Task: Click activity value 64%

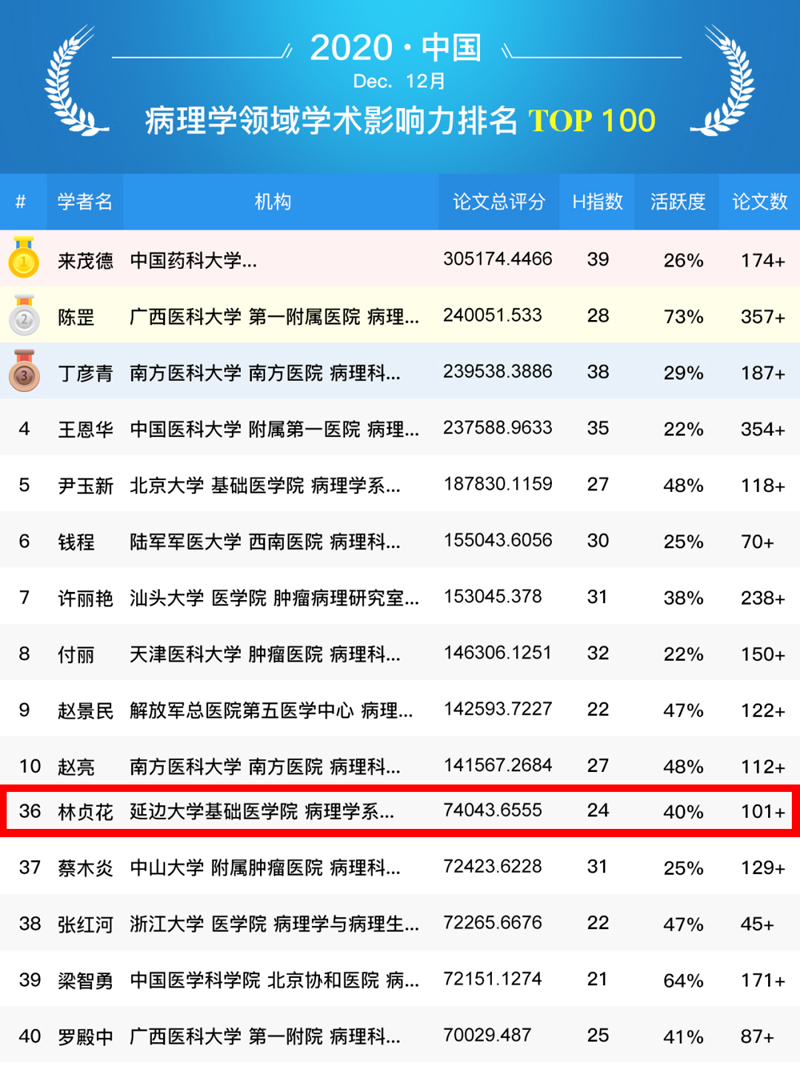Action: tap(683, 980)
